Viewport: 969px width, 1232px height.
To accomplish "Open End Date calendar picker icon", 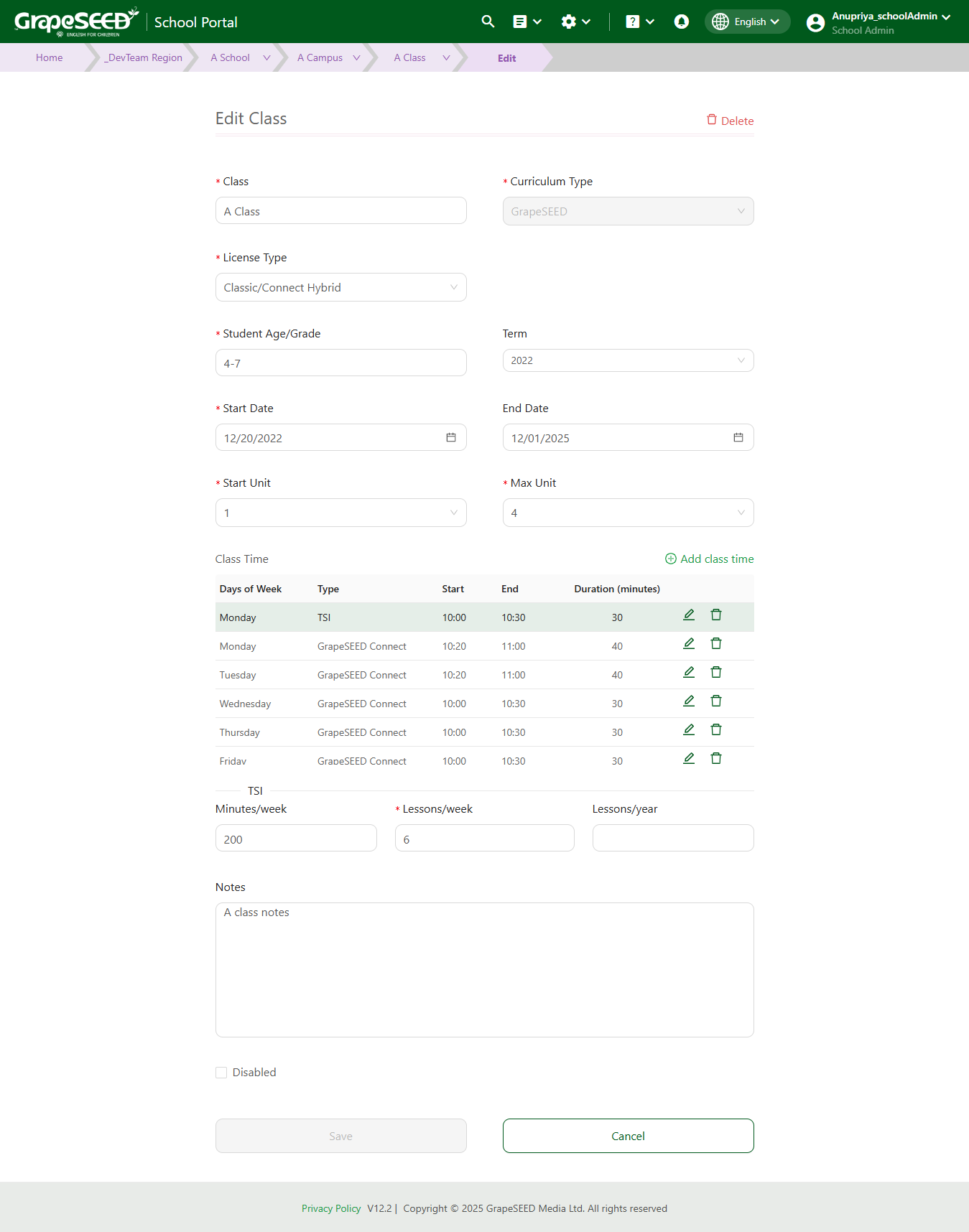I will pos(738,437).
